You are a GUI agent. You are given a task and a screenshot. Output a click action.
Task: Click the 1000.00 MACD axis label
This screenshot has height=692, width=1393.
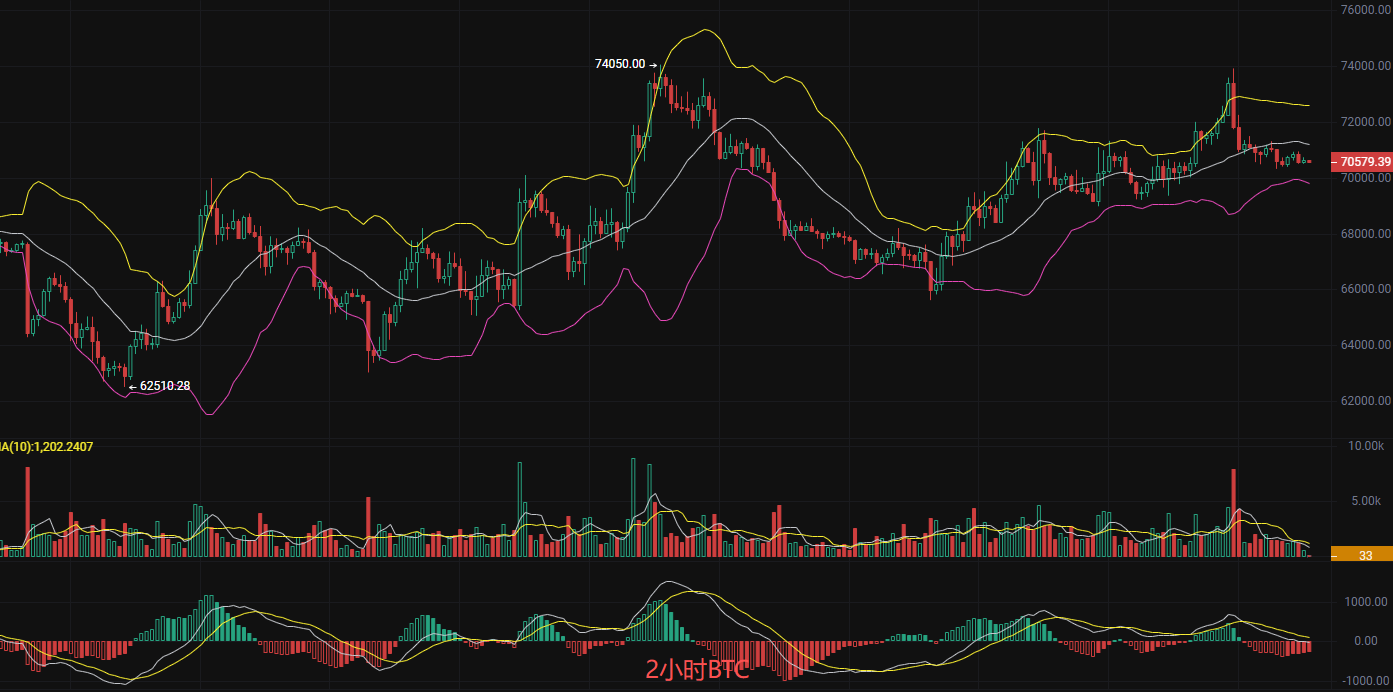point(1366,602)
